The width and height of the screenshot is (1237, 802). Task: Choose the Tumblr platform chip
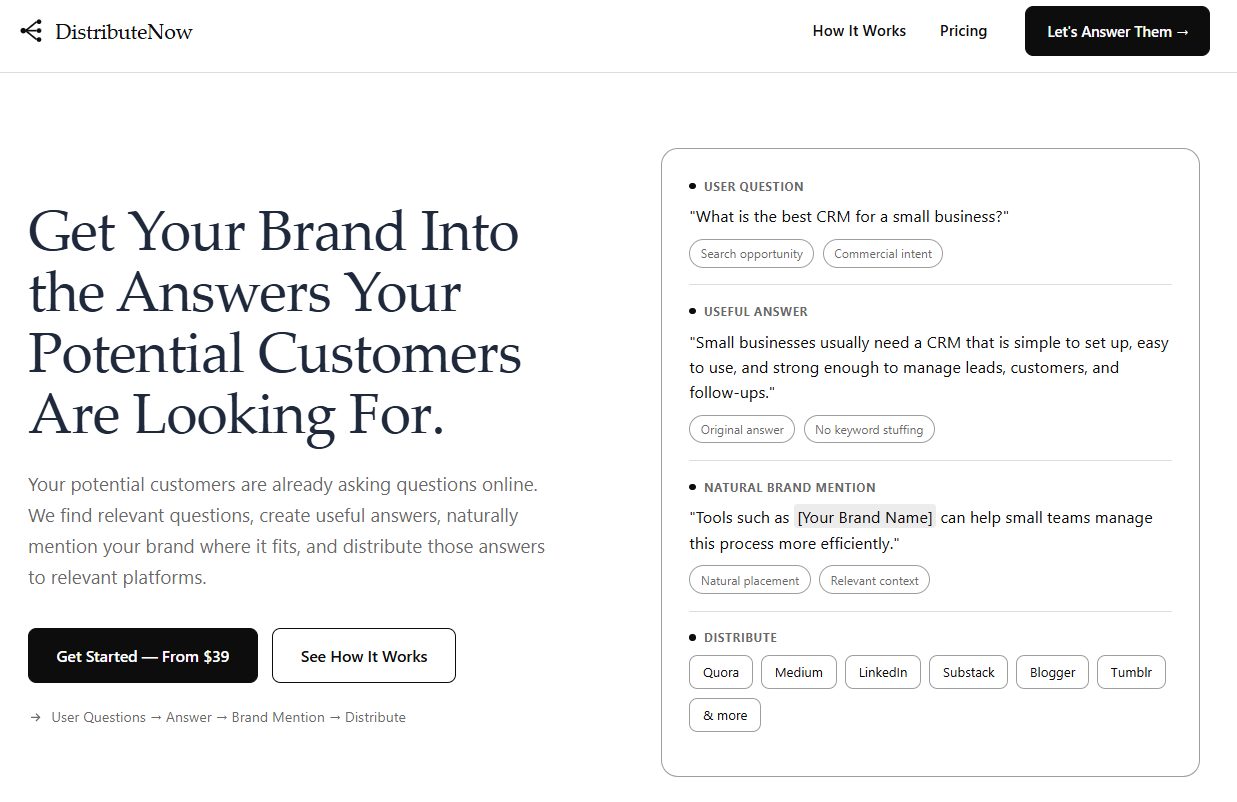pyautogui.click(x=1131, y=672)
